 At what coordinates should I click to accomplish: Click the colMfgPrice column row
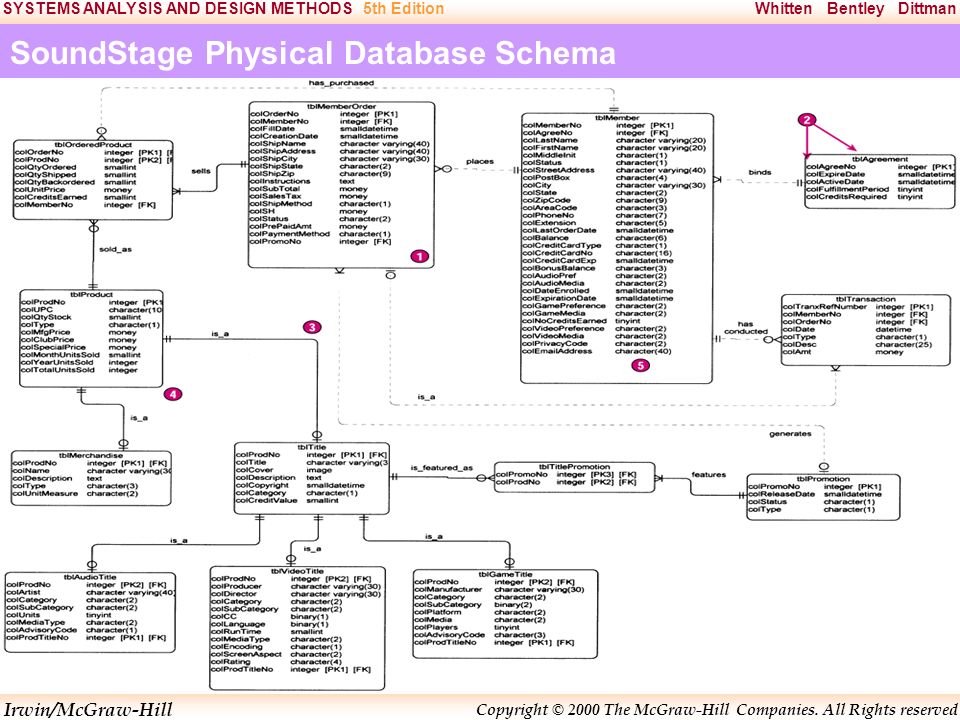pos(79,332)
